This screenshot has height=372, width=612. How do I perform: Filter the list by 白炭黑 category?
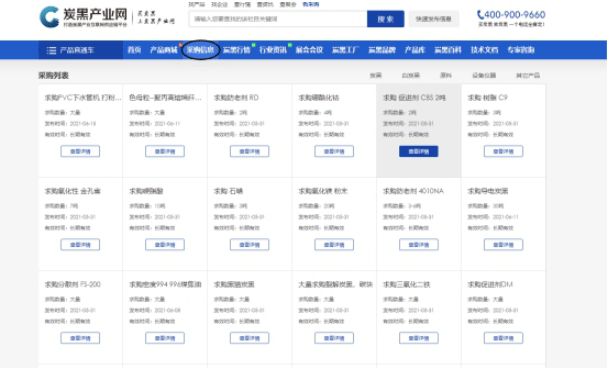[411, 75]
